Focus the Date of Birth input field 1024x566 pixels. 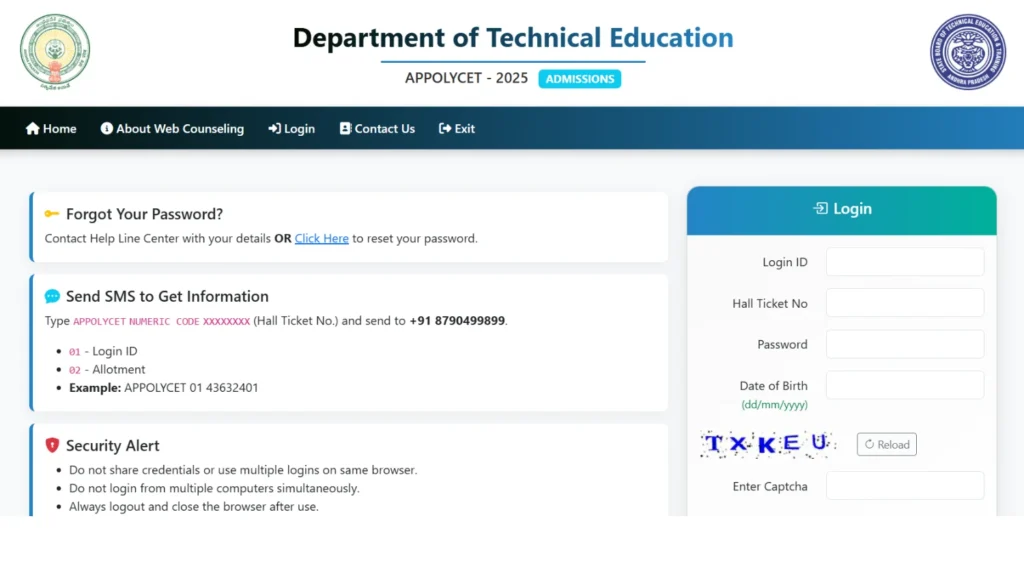click(x=905, y=385)
